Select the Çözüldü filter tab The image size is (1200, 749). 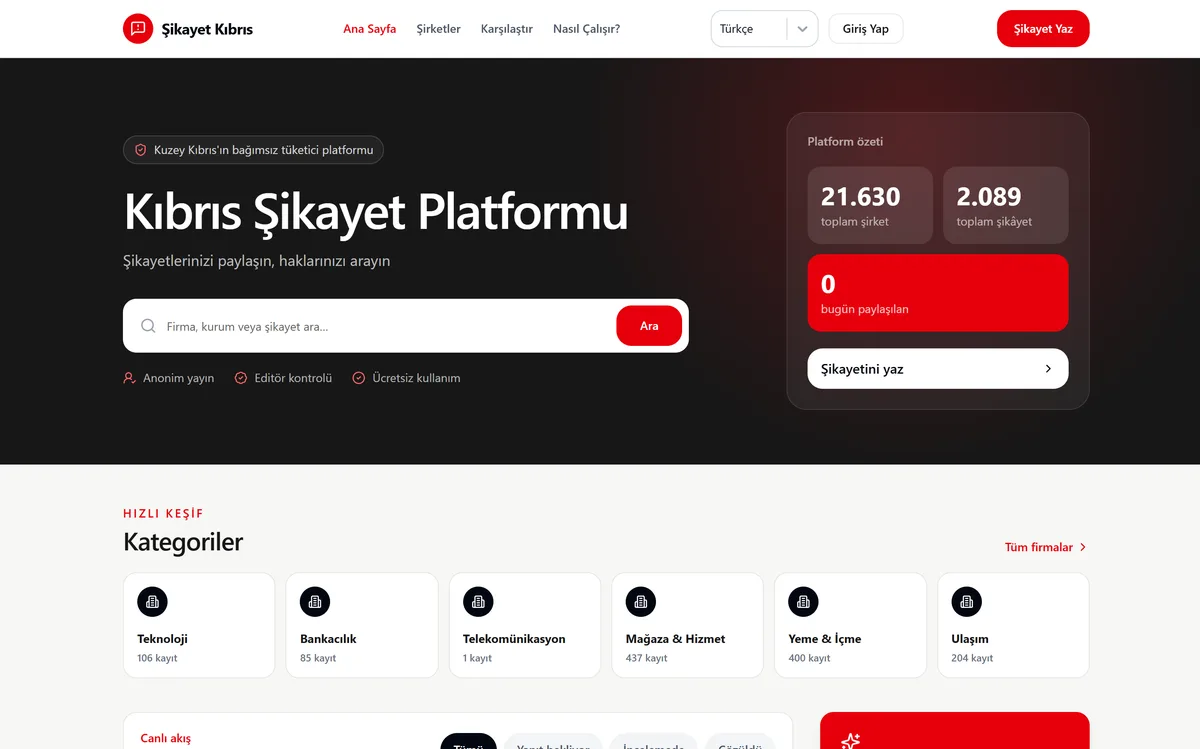tap(740, 742)
